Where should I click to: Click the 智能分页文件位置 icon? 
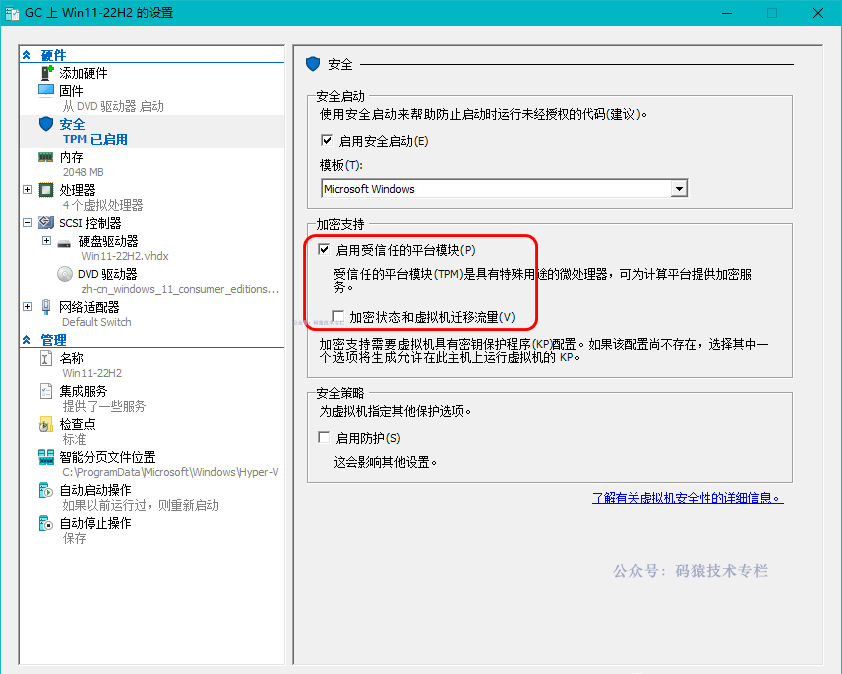pyautogui.click(x=46, y=457)
